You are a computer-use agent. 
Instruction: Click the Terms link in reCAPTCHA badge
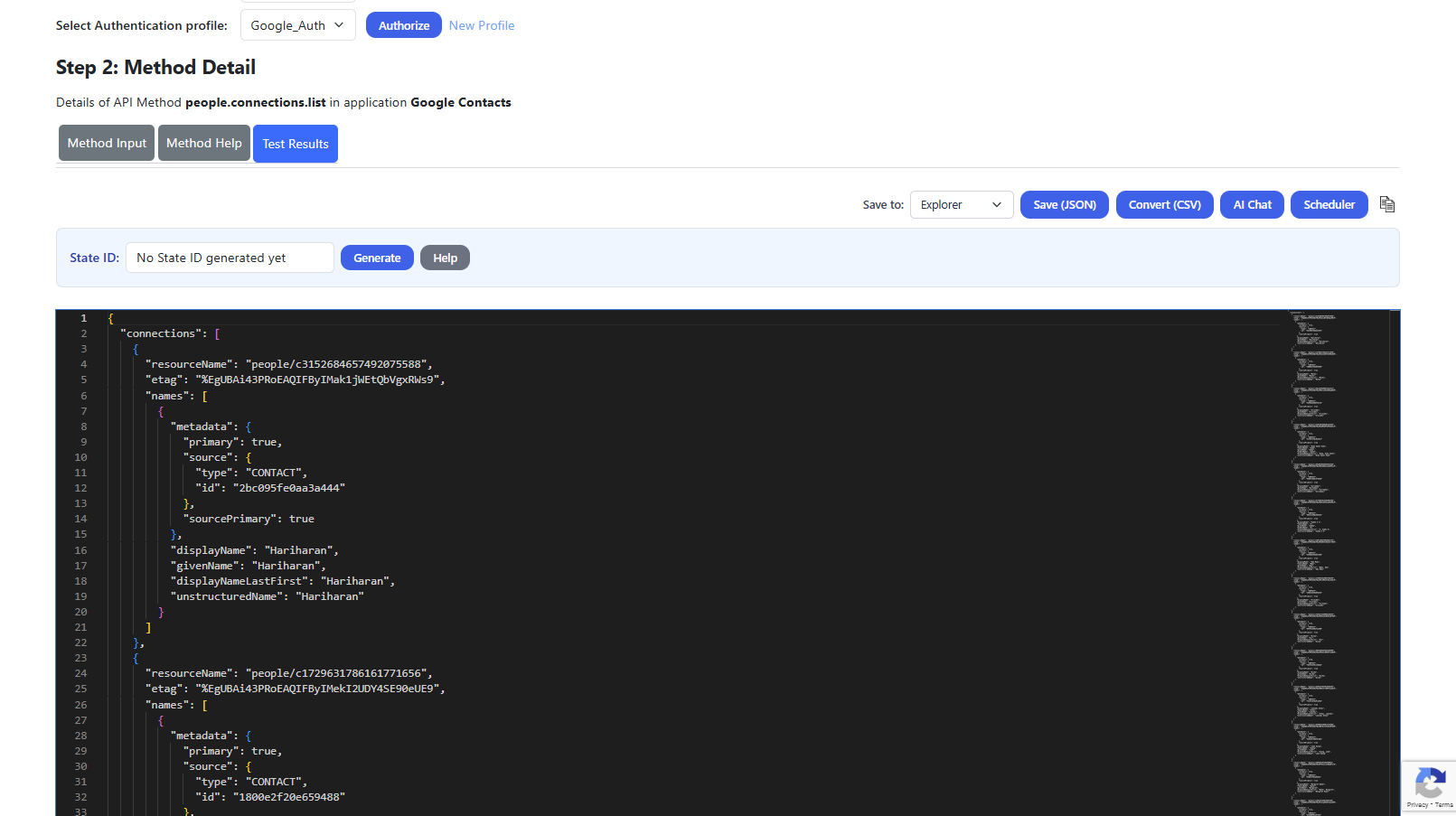click(x=1444, y=804)
